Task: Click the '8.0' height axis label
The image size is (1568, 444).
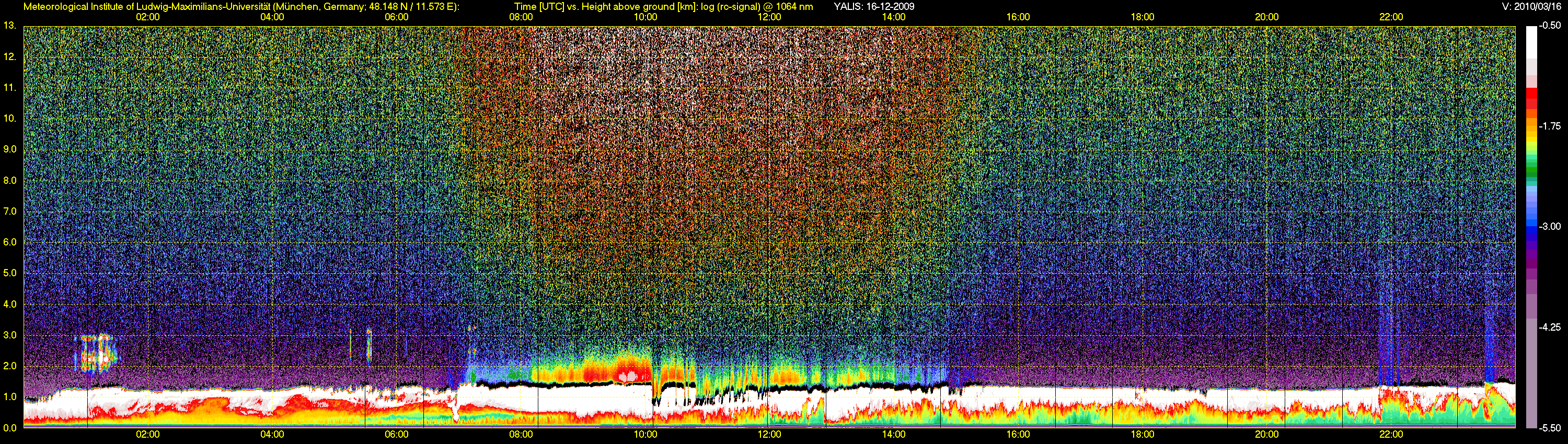Action: [x=10, y=180]
